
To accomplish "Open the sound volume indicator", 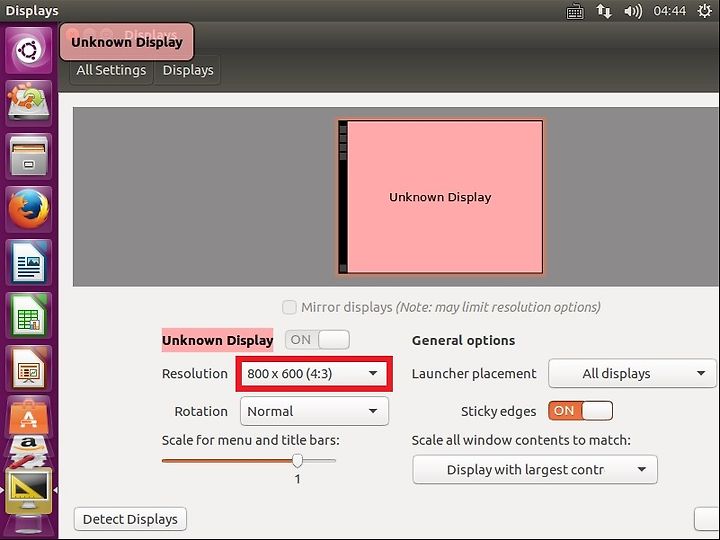I will pyautogui.click(x=633, y=11).
